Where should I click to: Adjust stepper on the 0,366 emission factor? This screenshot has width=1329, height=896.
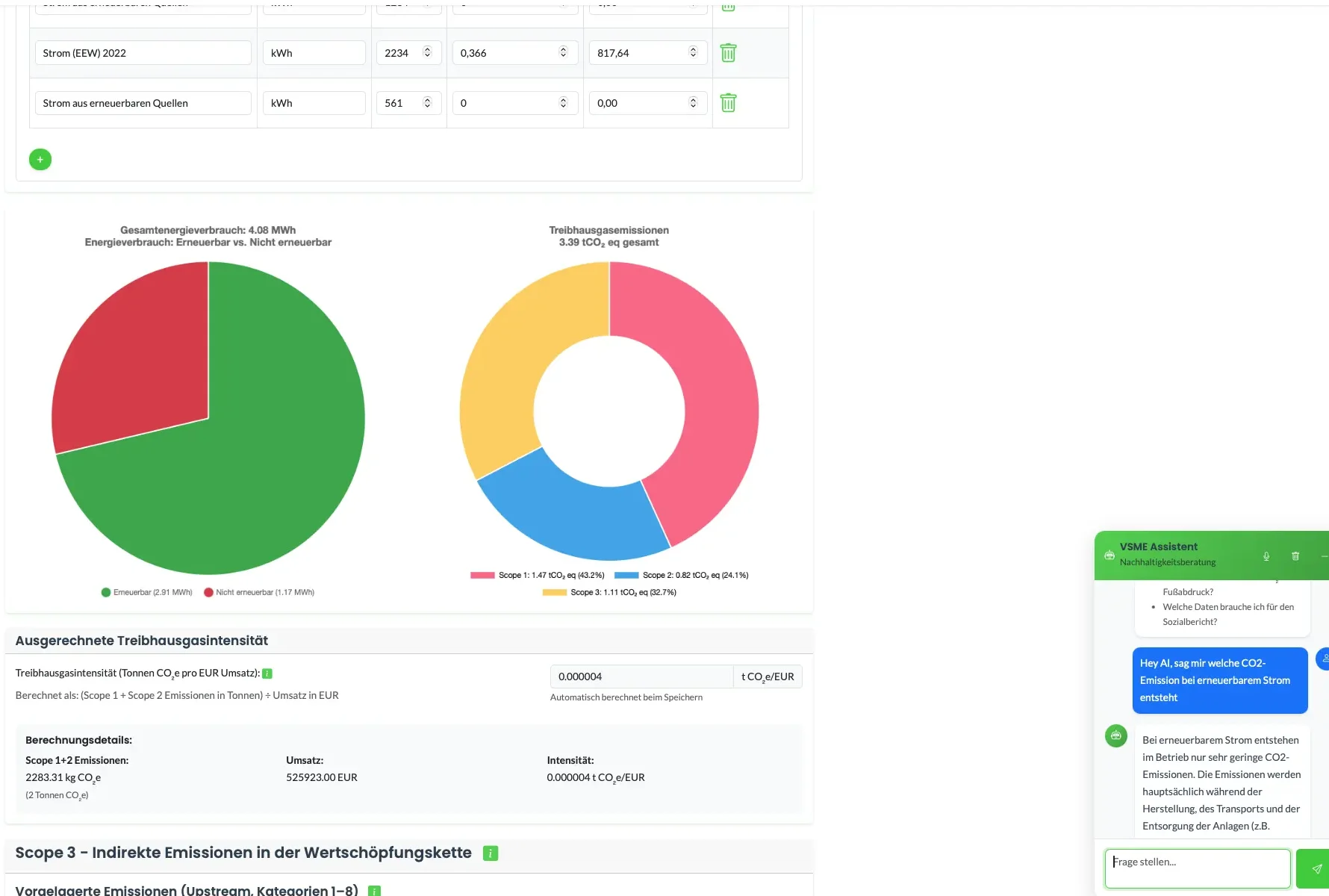click(x=563, y=52)
